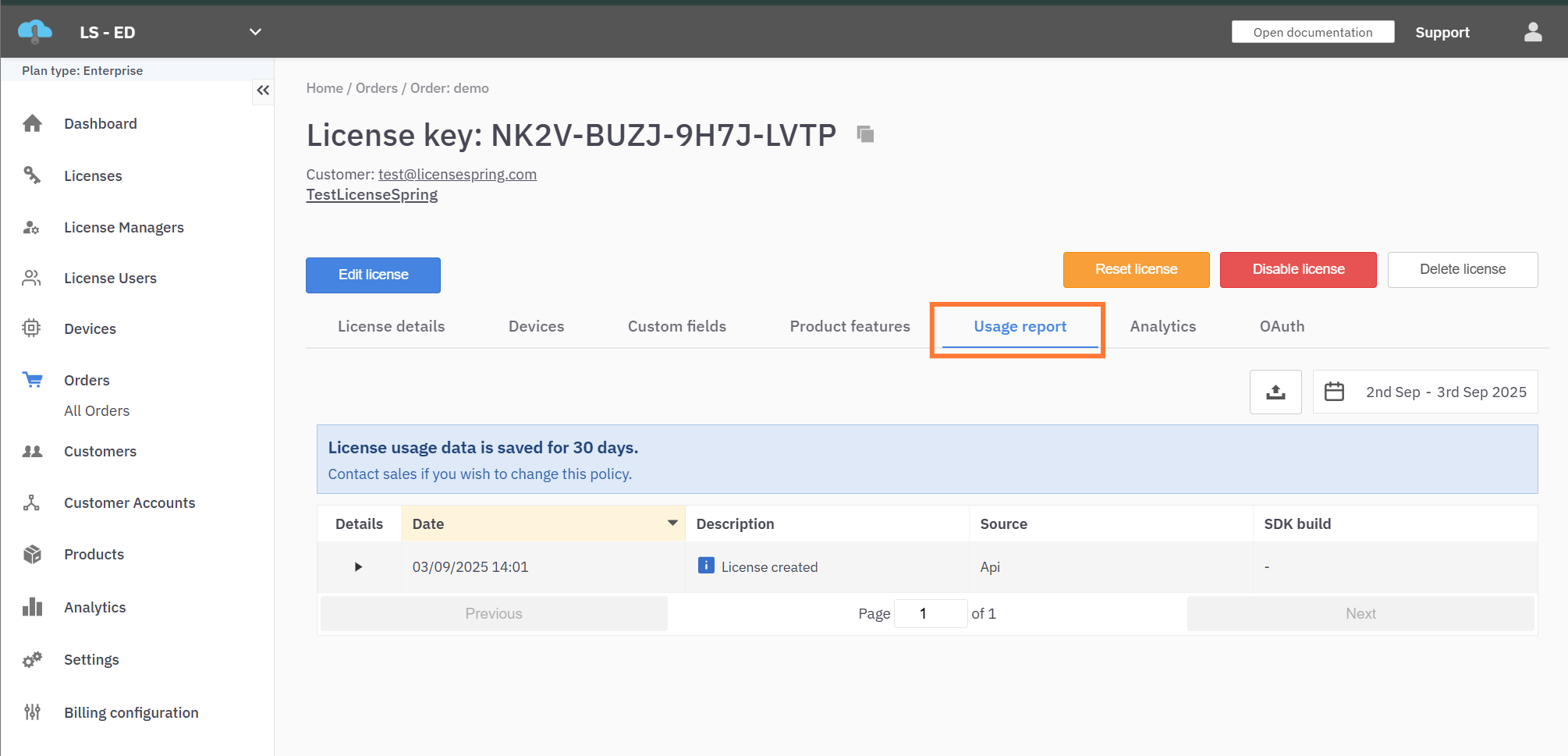Switch to the Product features tab
Screen dimensions: 1568x756
click(x=850, y=326)
